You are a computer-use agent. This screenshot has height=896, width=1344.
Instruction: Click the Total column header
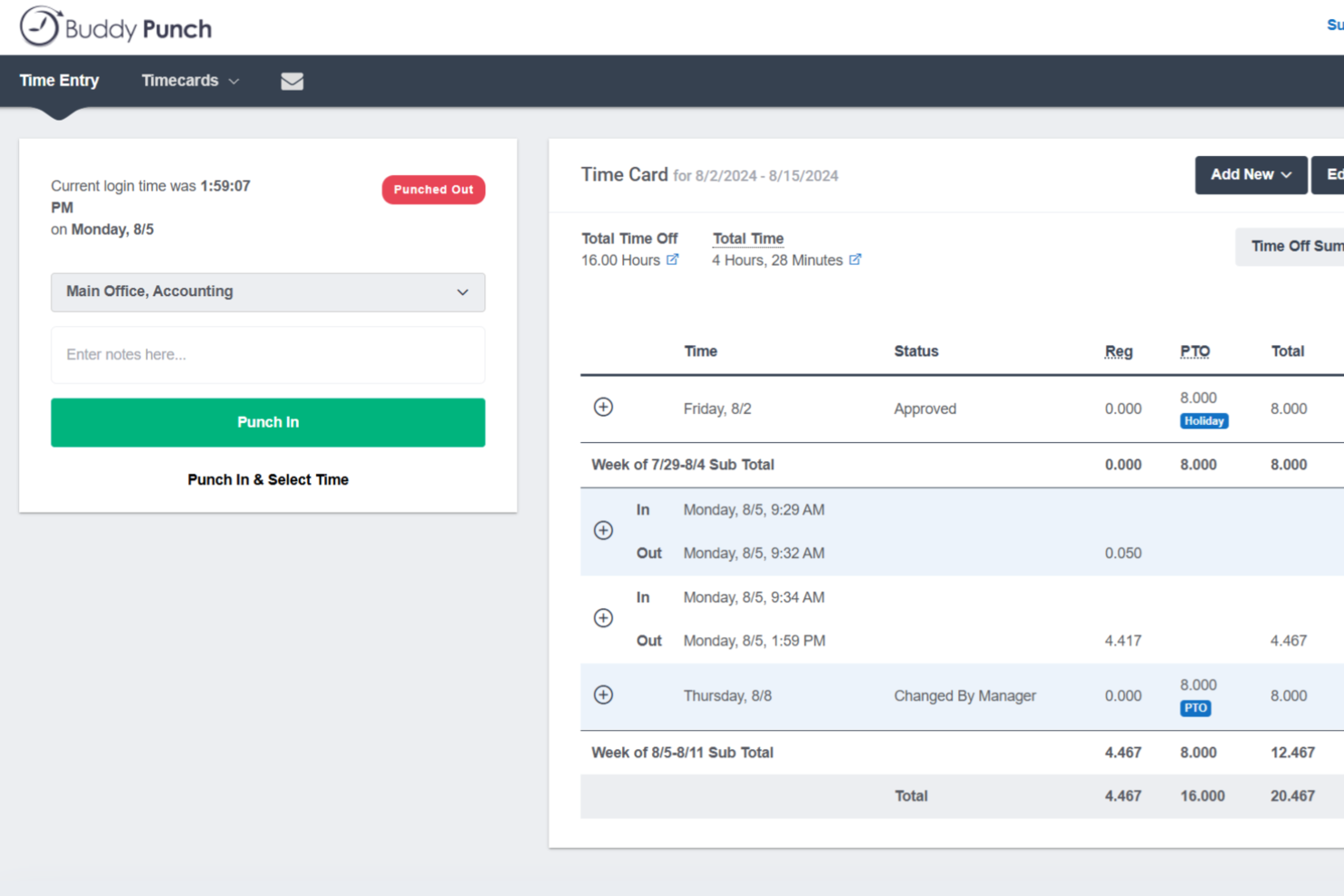[1288, 351]
